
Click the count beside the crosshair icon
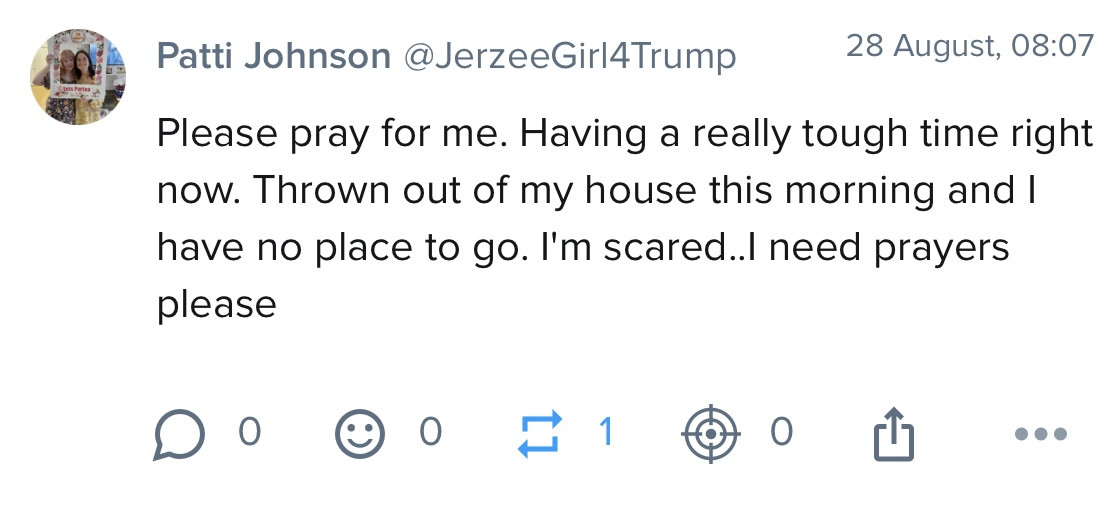click(x=781, y=432)
